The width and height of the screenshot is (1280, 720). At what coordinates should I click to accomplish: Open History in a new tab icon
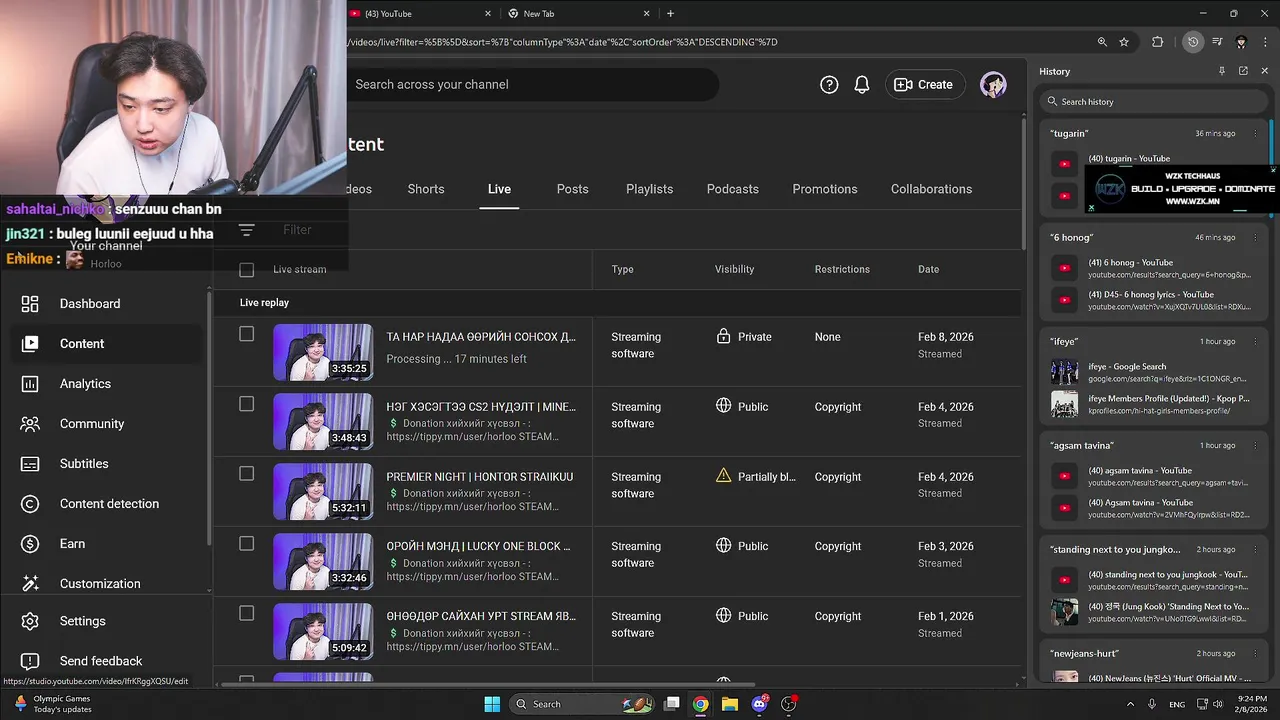[1243, 71]
